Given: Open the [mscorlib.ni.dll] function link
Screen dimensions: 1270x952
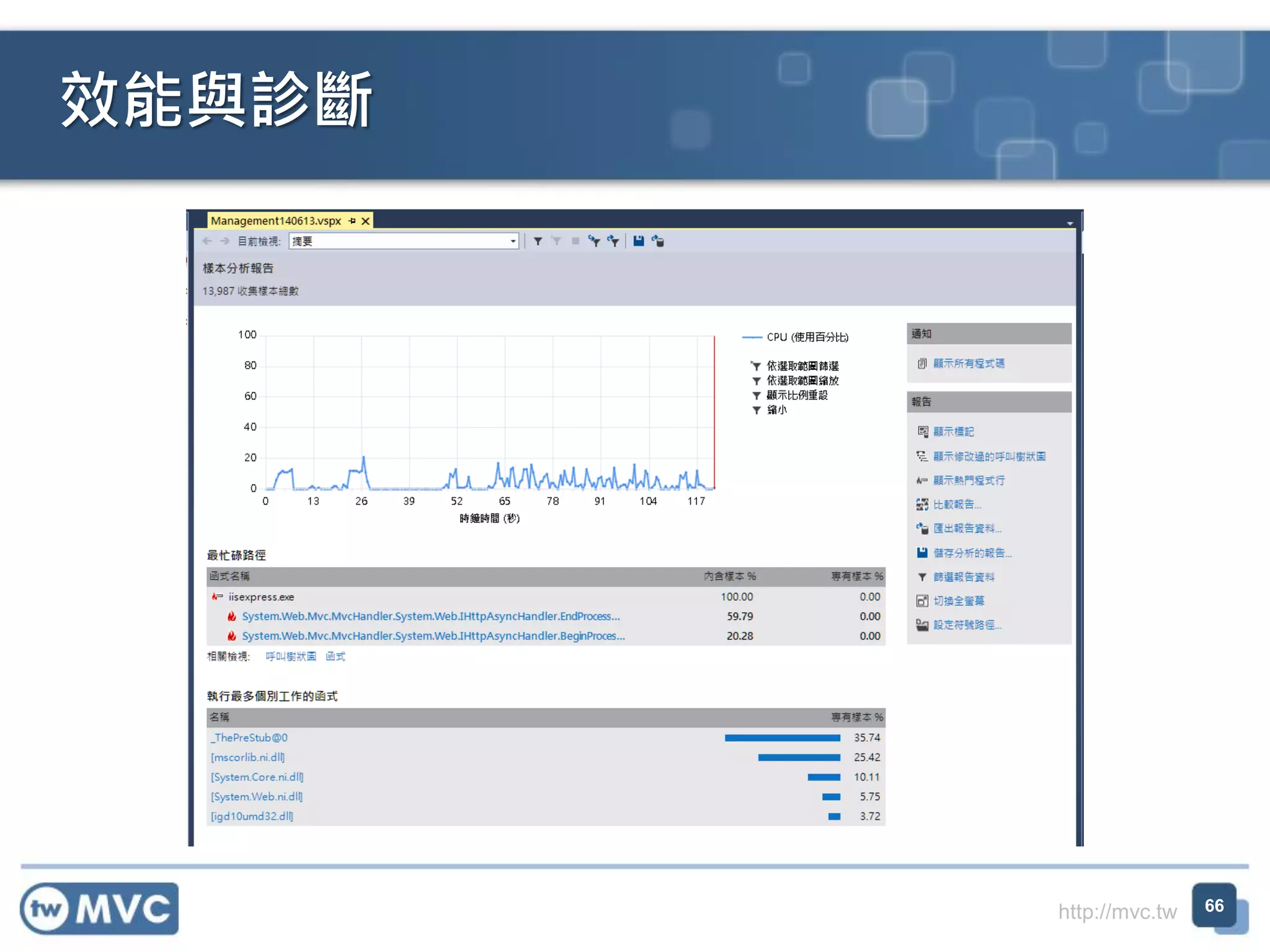Looking at the screenshot, I should tap(247, 757).
